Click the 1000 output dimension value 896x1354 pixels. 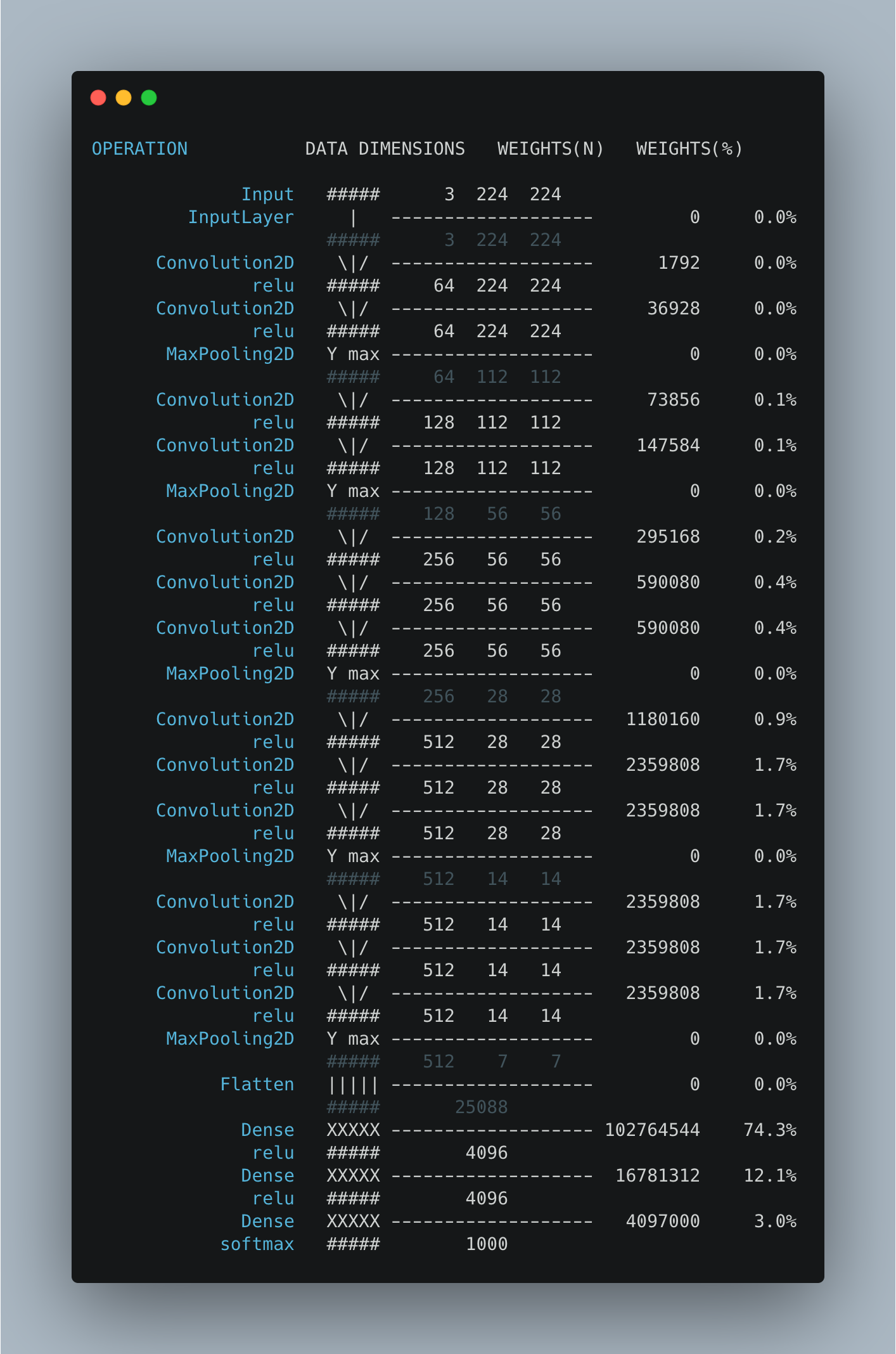pos(487,1244)
